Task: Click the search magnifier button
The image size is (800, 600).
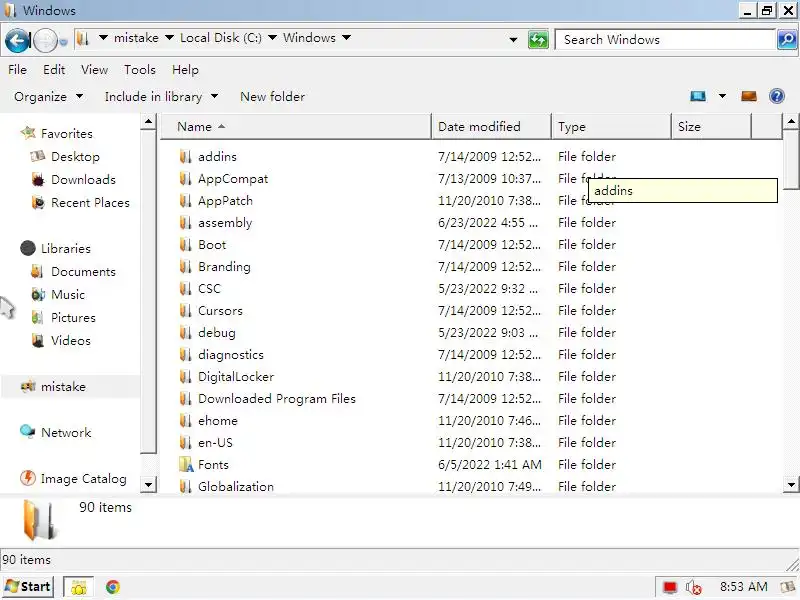Action: [787, 39]
